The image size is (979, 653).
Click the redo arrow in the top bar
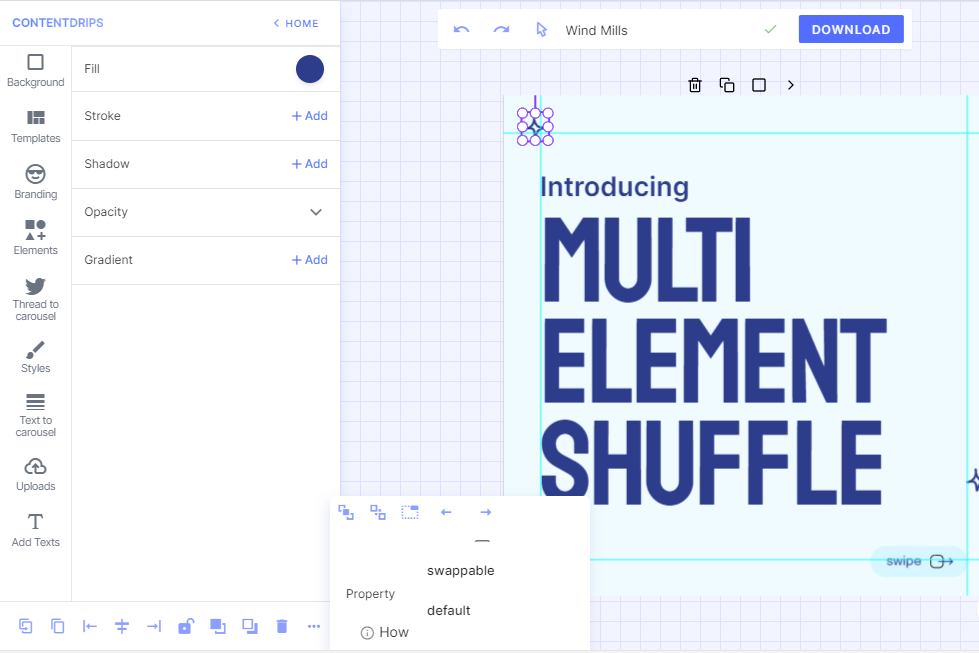(x=501, y=30)
